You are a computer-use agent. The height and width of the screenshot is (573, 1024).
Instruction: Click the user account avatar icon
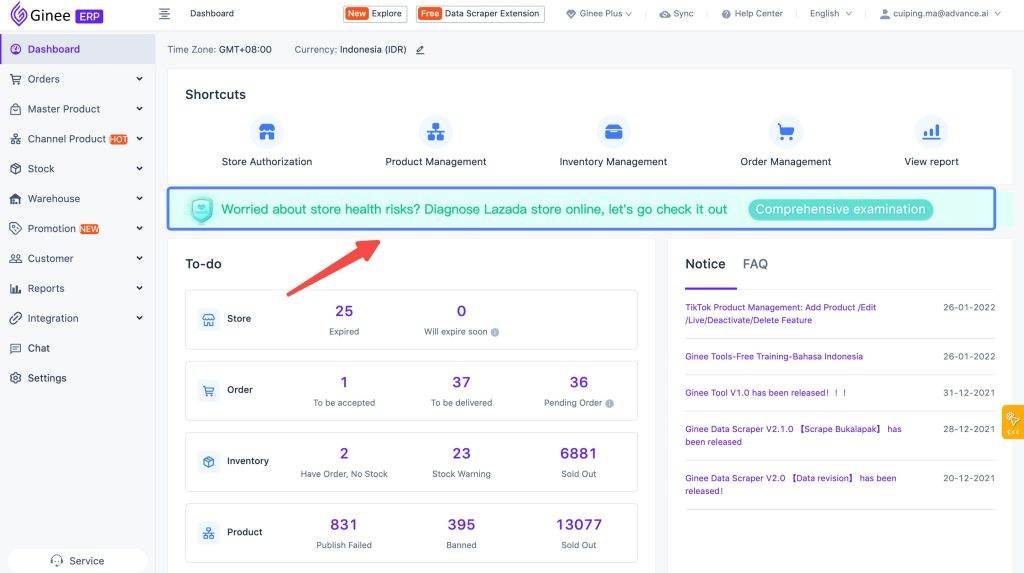(x=884, y=14)
